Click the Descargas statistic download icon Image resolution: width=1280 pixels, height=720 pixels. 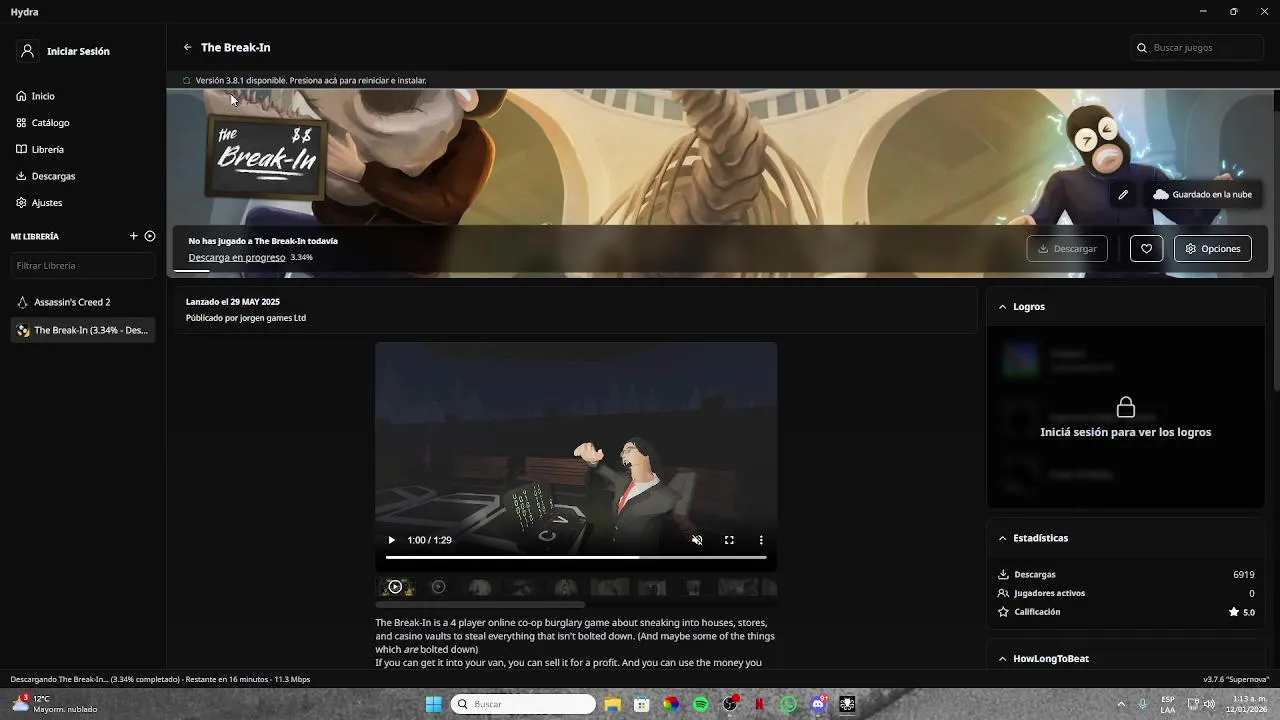pos(1003,575)
